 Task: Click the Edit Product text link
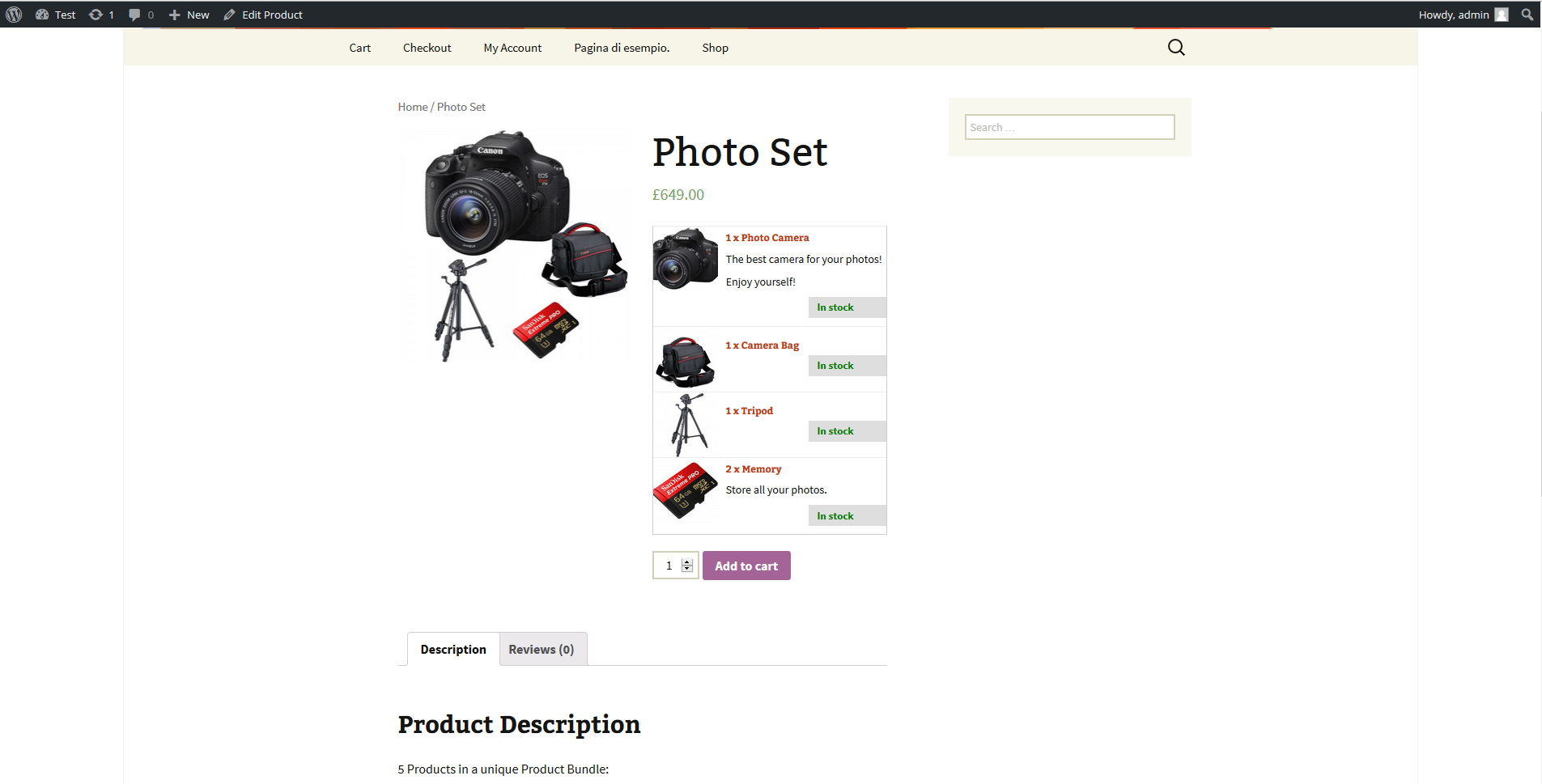pyautogui.click(x=272, y=15)
